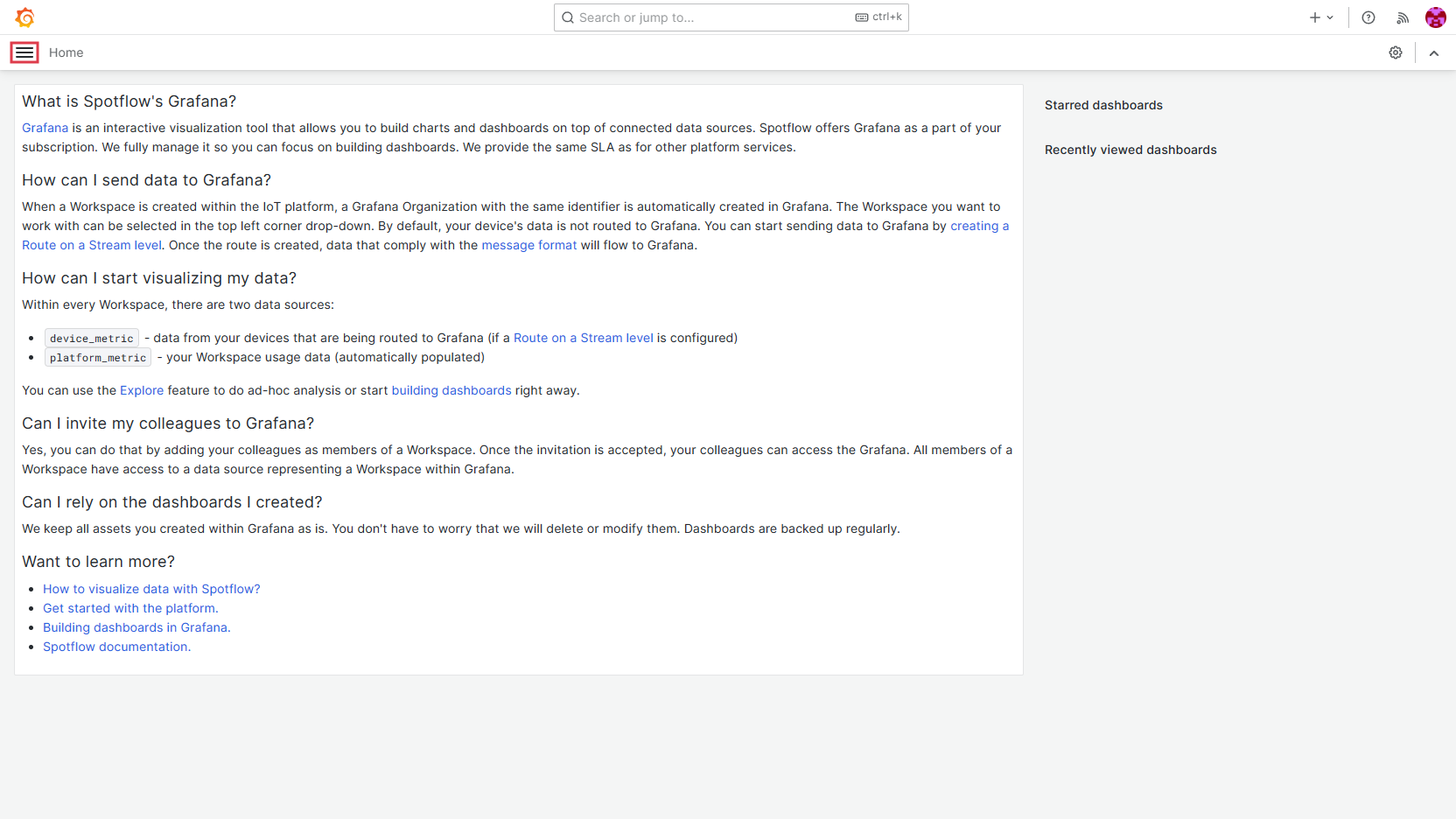Click 'Can I invite my colleagues' heading
Image resolution: width=1456 pixels, height=819 pixels.
pos(168,423)
